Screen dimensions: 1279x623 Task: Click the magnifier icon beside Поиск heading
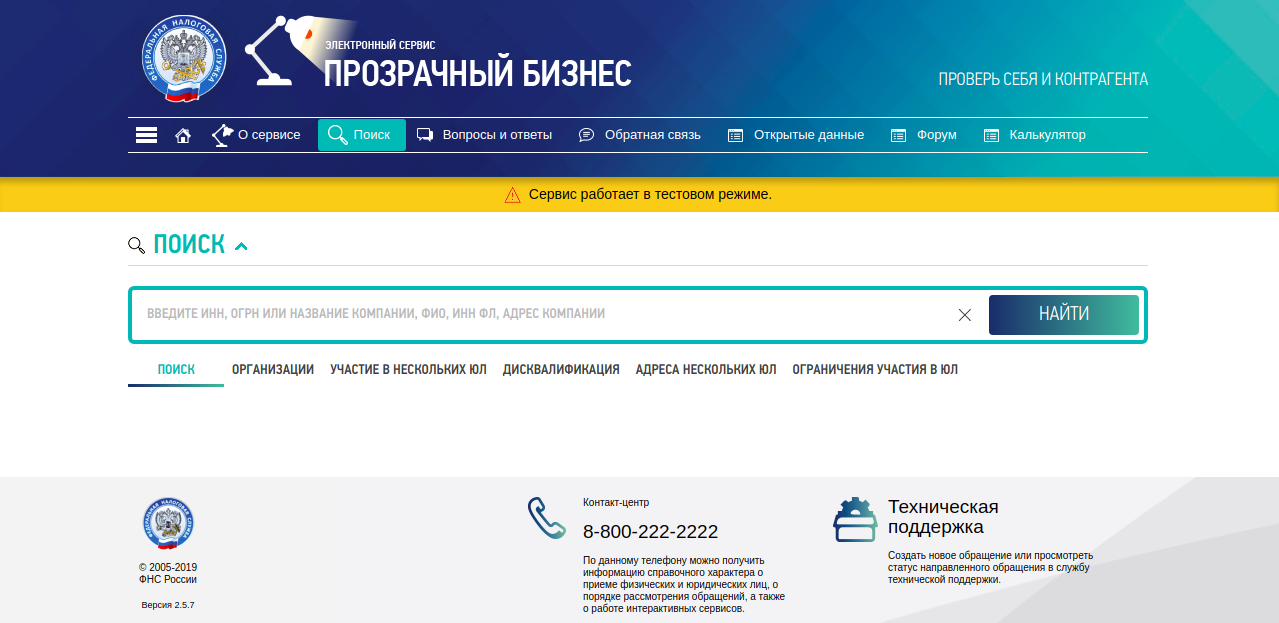(137, 244)
